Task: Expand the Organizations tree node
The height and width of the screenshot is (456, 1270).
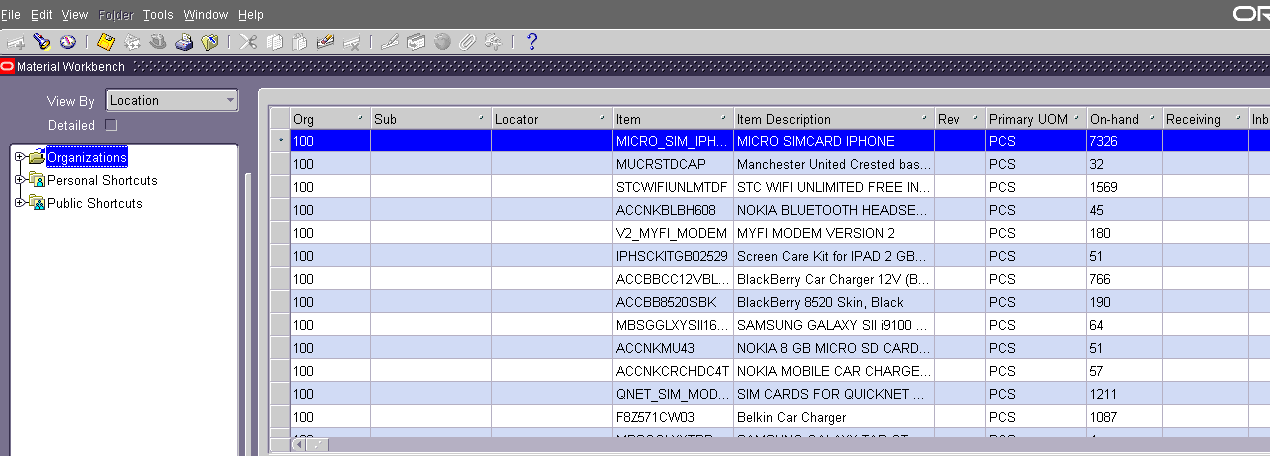Action: coord(20,158)
